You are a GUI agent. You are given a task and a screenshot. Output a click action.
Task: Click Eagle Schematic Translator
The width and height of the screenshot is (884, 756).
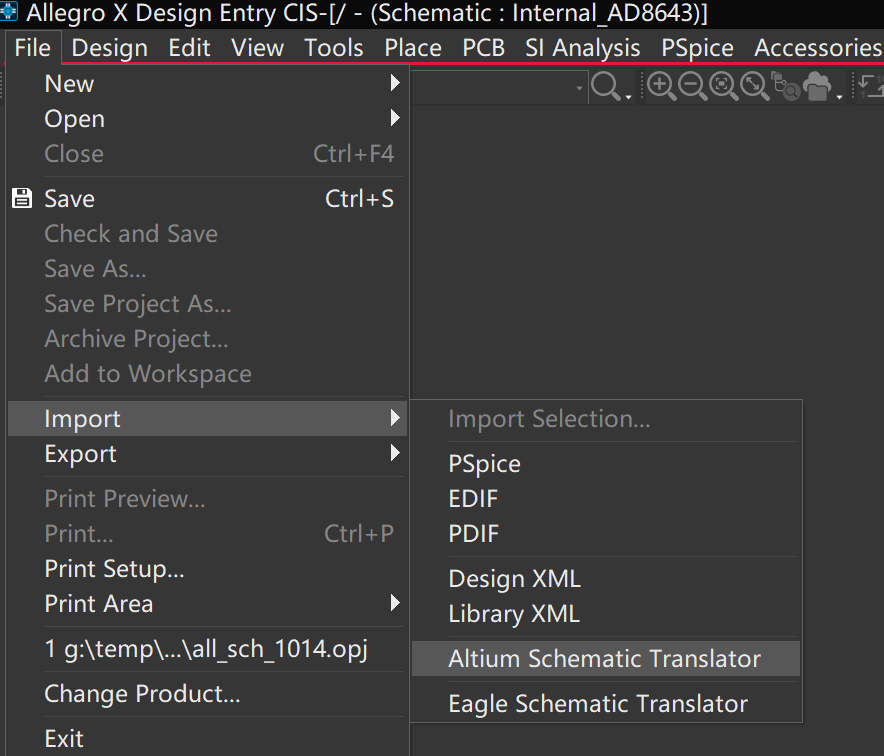click(x=606, y=704)
